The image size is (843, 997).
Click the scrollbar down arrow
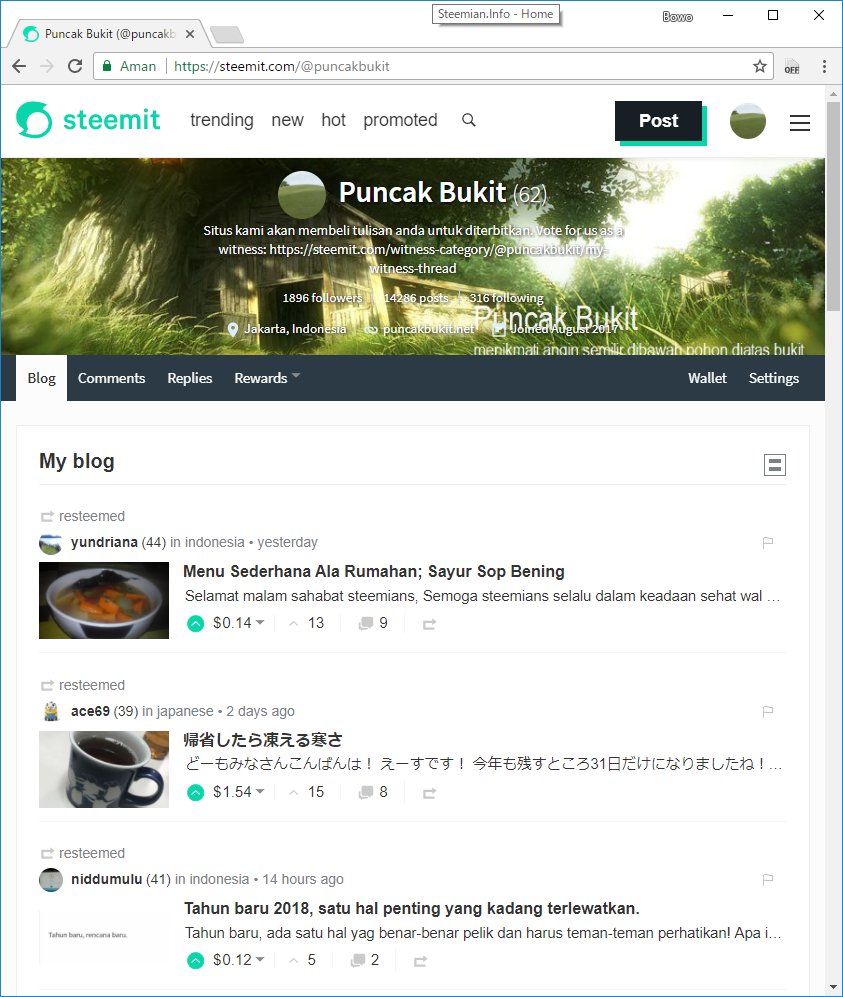tap(833, 987)
